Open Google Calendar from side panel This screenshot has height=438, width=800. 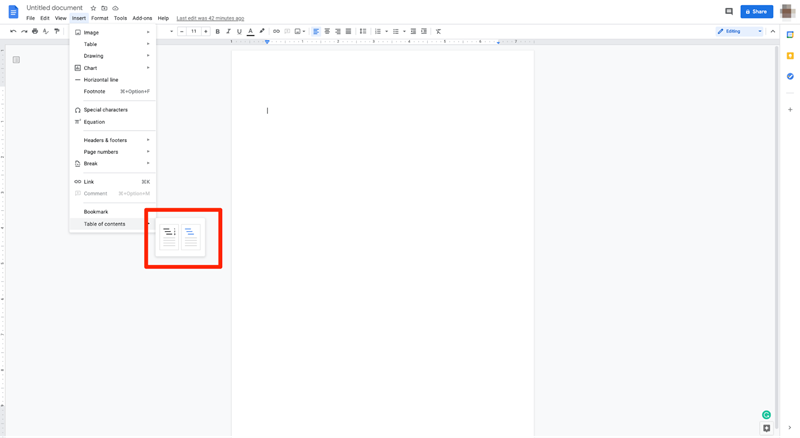click(790, 34)
